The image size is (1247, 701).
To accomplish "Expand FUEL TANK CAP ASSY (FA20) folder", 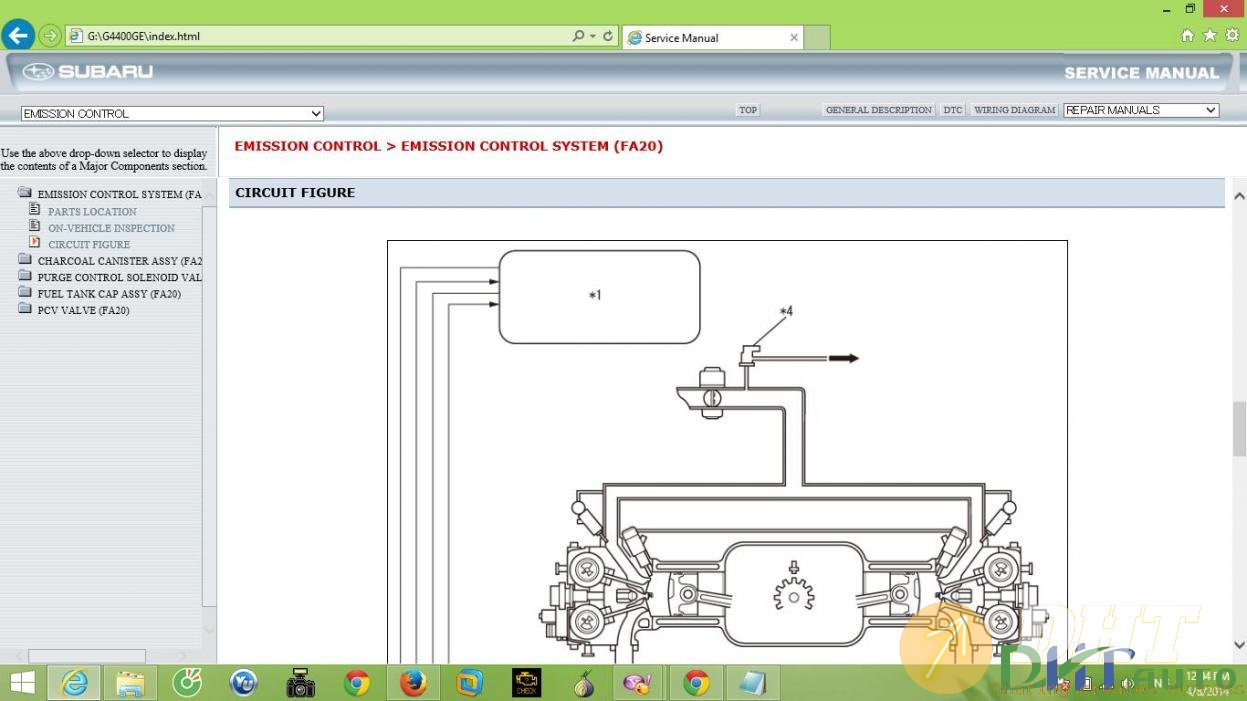I will coord(25,293).
